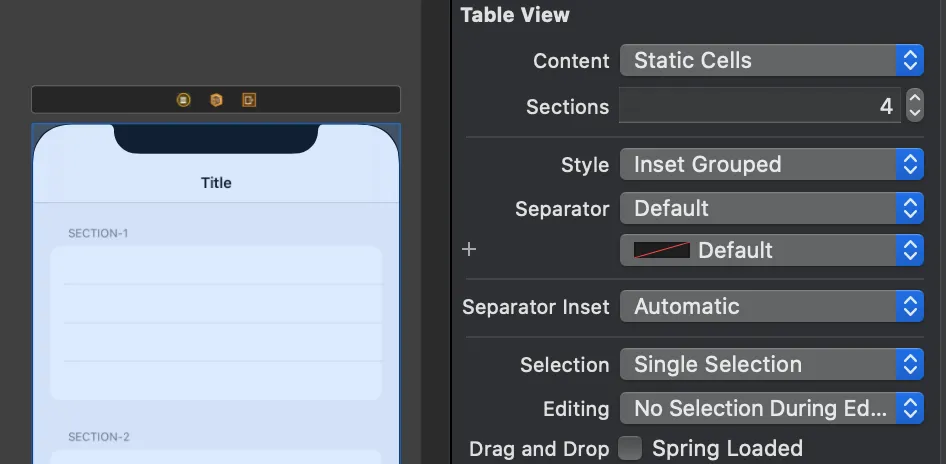Click the plus icon beside separator color
The image size is (946, 464).
point(469,249)
